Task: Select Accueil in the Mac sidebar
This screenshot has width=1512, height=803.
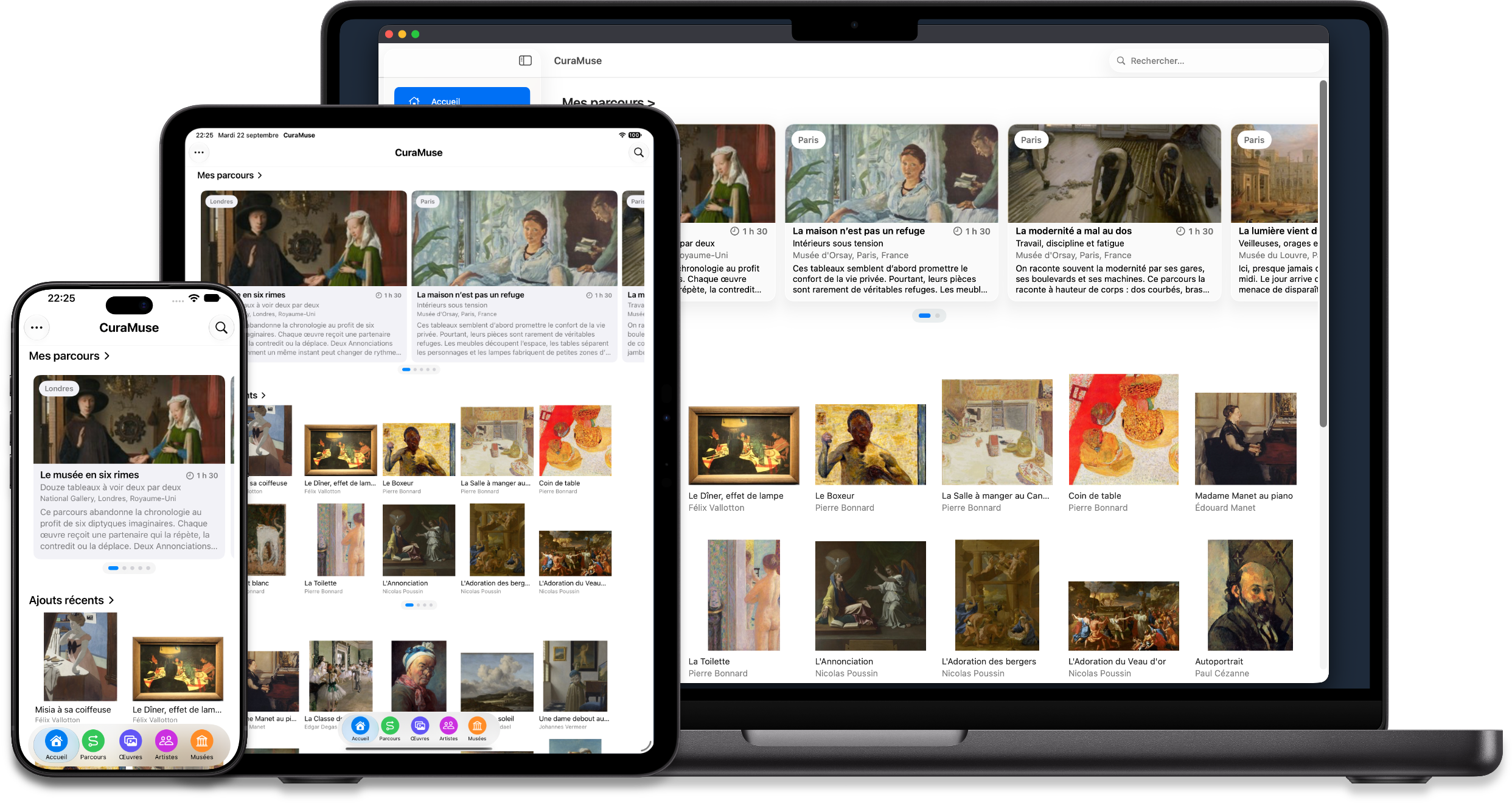Action: (462, 97)
